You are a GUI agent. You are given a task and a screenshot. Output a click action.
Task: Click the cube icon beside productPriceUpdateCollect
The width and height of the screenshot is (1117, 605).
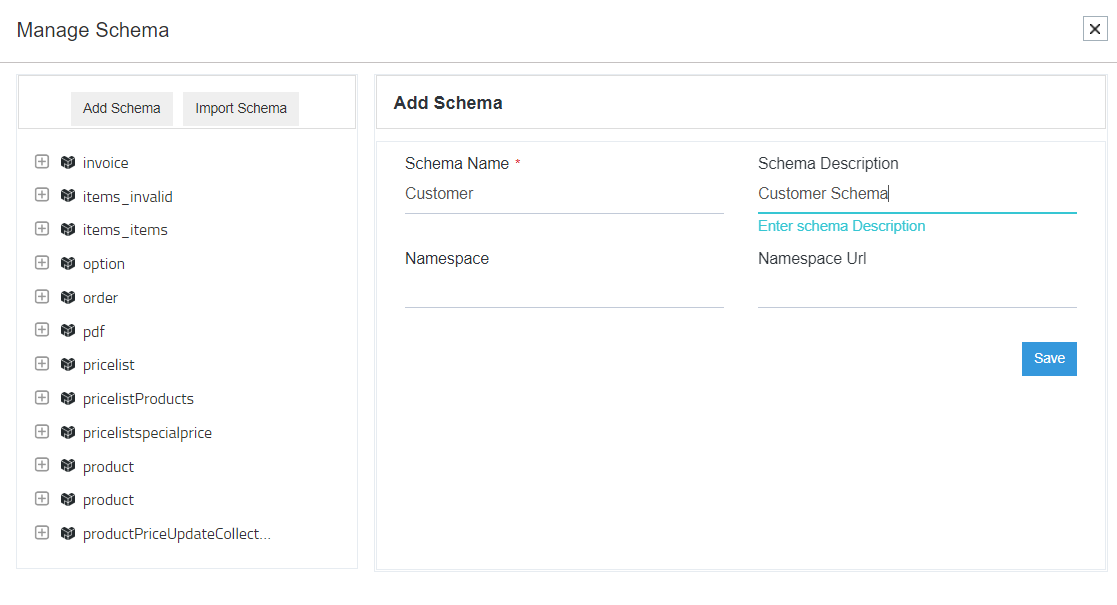coord(68,533)
